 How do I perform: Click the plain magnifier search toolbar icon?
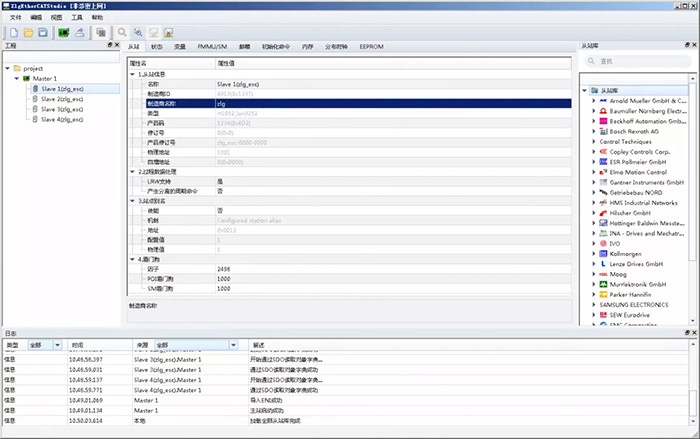pos(122,33)
